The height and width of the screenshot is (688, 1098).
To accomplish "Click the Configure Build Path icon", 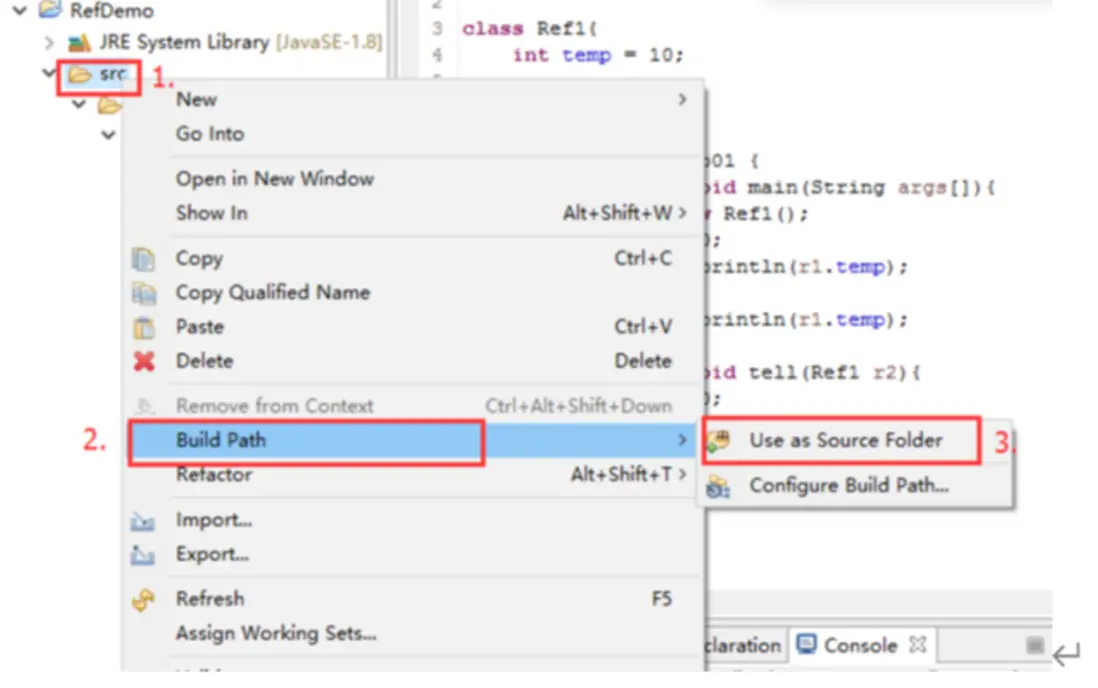I will click(718, 487).
